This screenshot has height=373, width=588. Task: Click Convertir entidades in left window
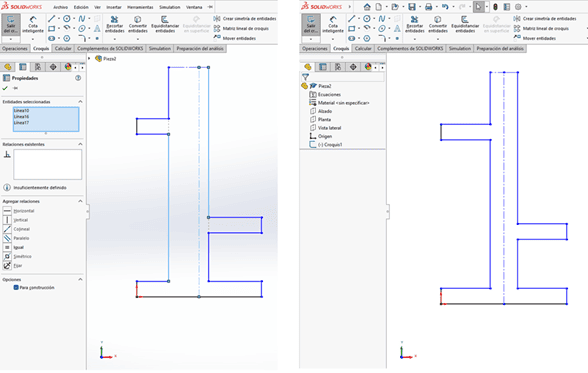[138, 24]
